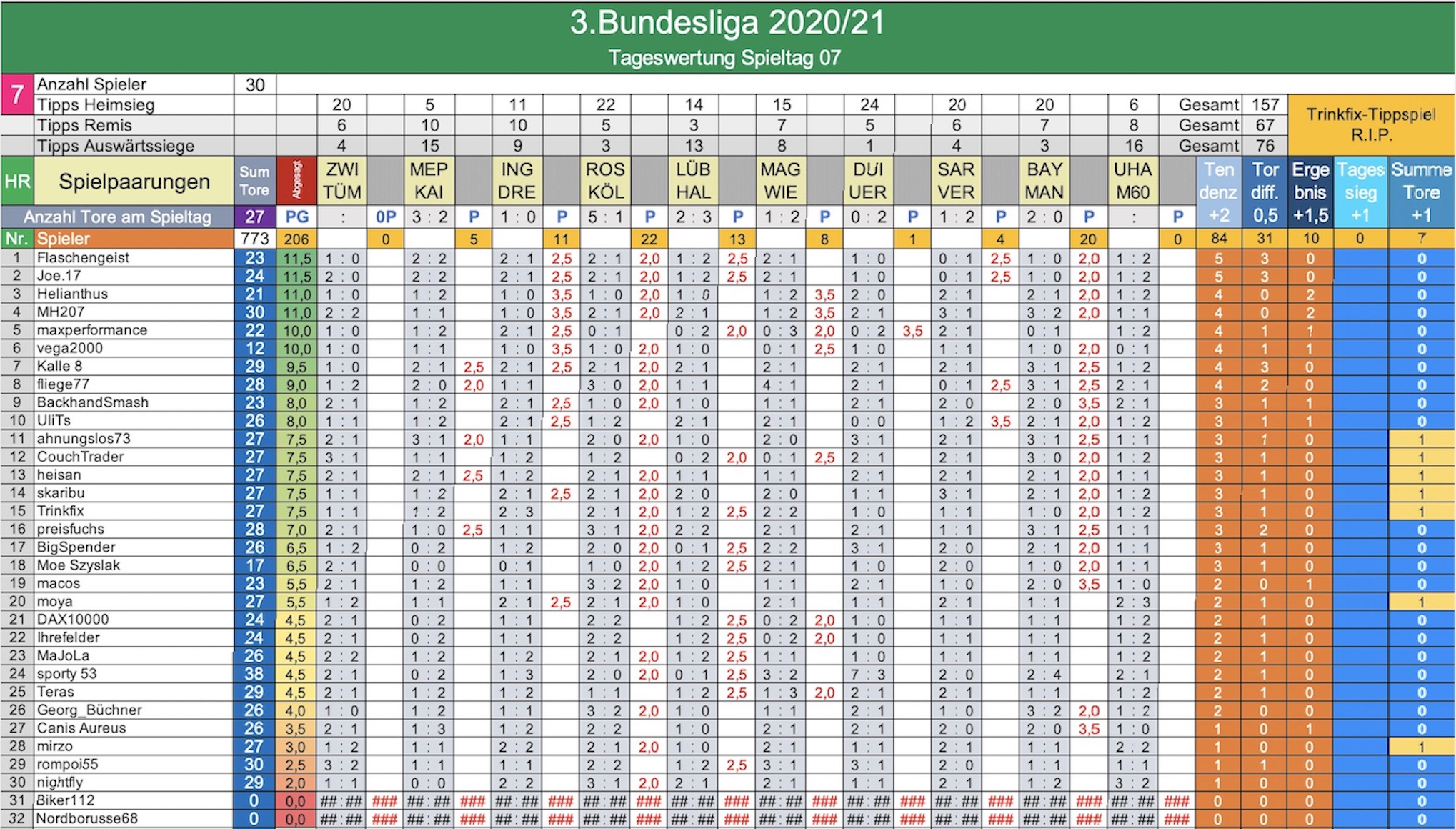Screen dimensions: 1456x829
Task: Select the Anzahl Spieler label
Action: (91, 84)
